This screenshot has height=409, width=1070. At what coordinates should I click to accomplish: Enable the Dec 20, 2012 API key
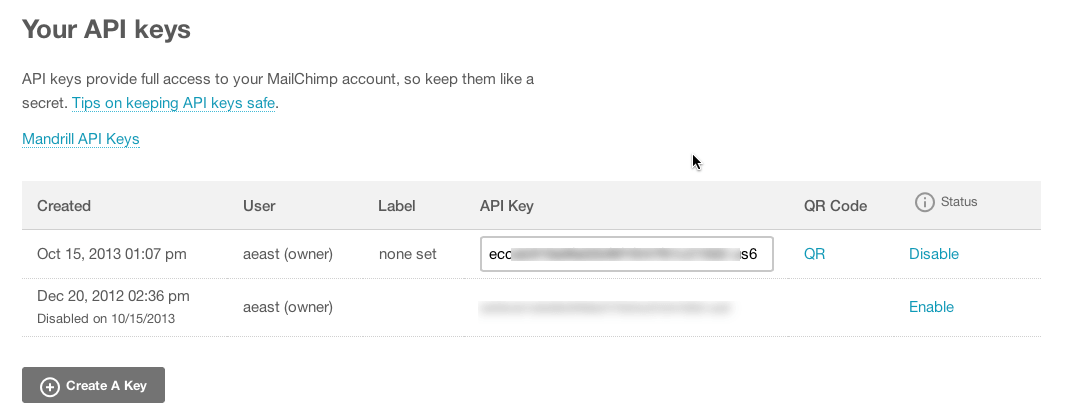[x=931, y=307]
